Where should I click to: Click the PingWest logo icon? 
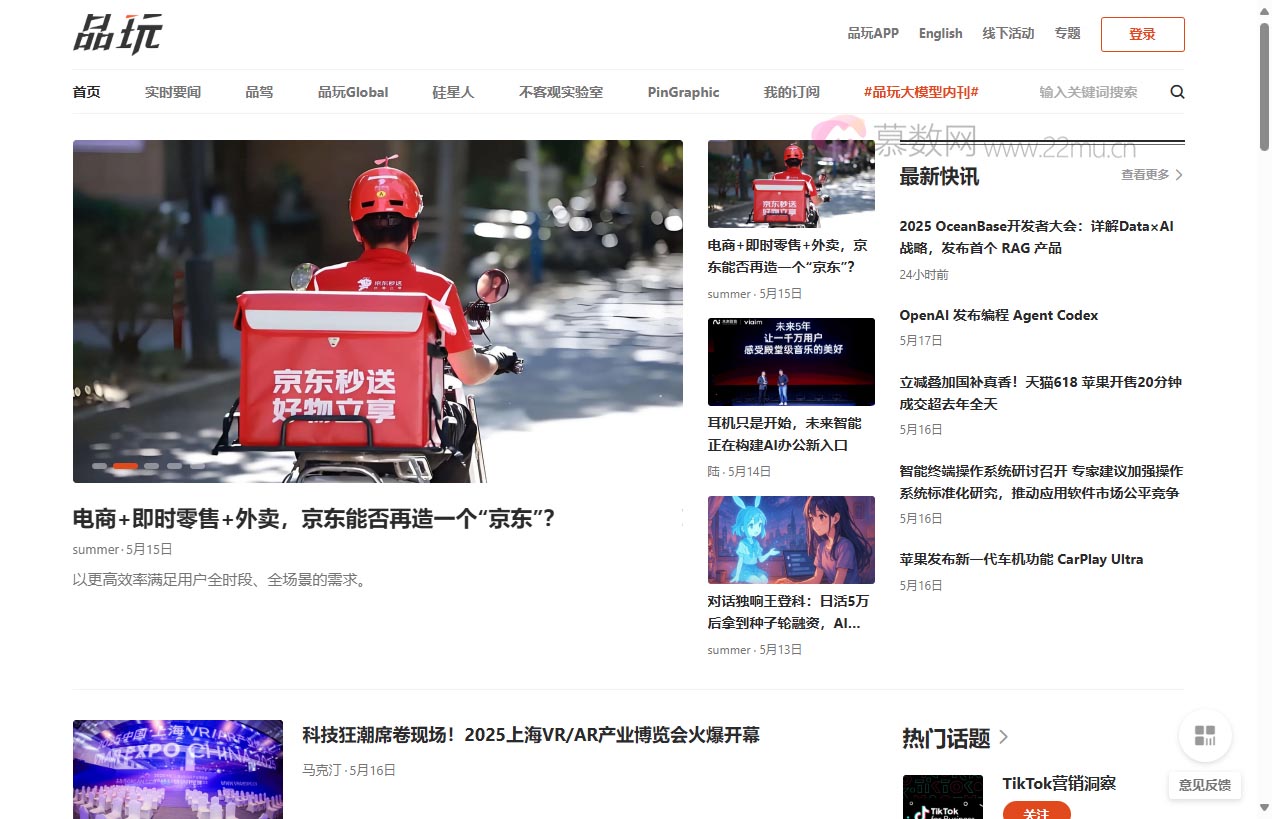[117, 34]
